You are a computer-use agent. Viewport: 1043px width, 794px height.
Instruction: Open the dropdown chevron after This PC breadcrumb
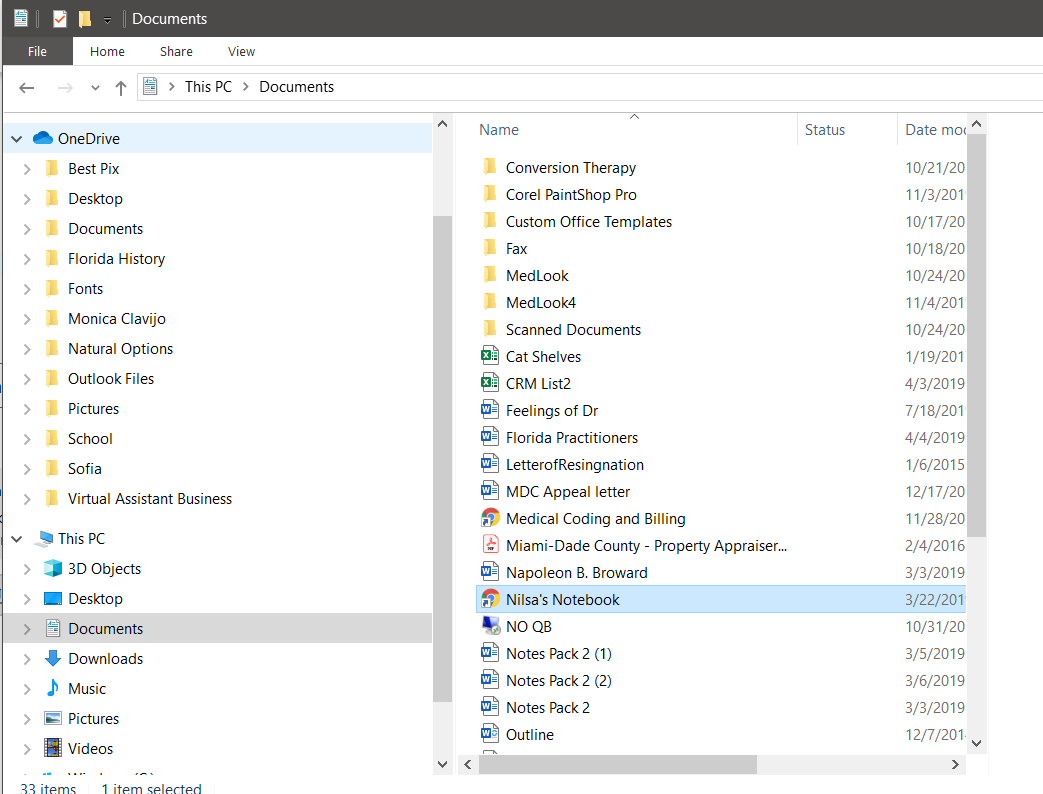[245, 87]
